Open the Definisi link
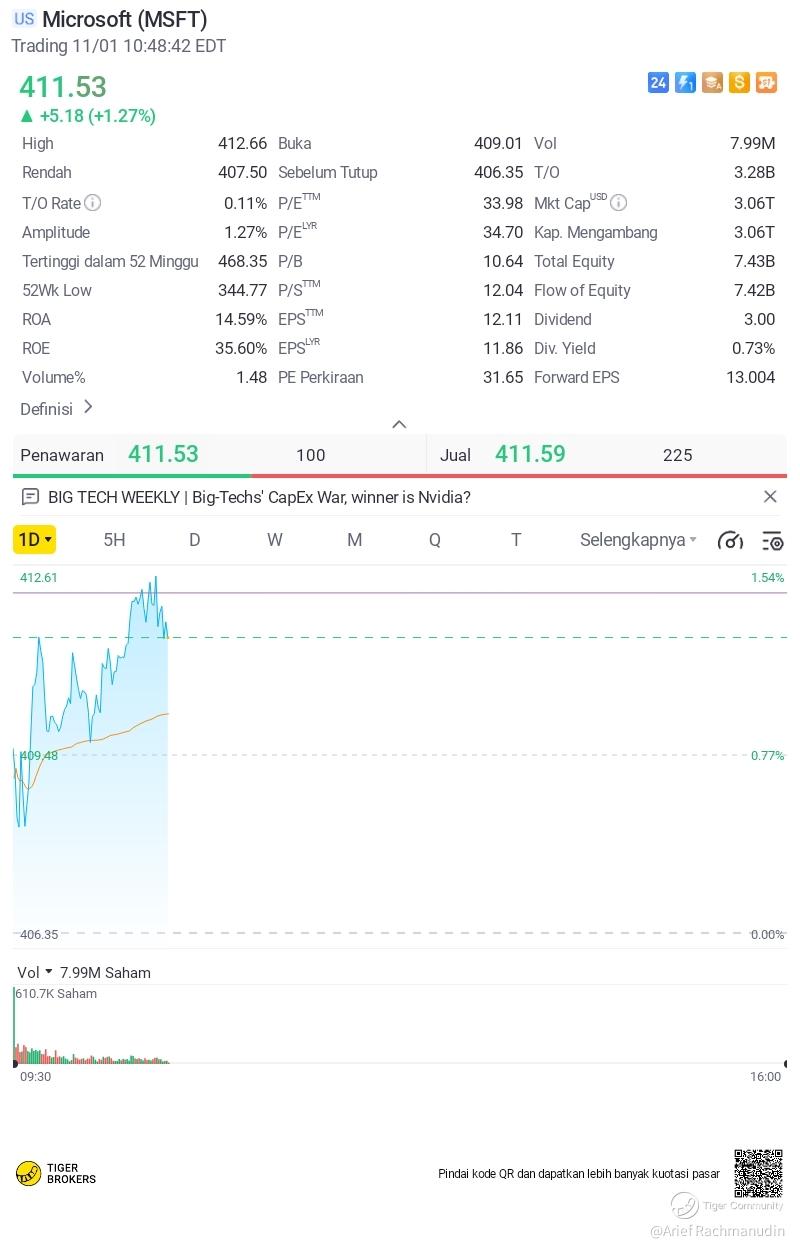Image resolution: width=800 pixels, height=1250 pixels. [x=57, y=408]
